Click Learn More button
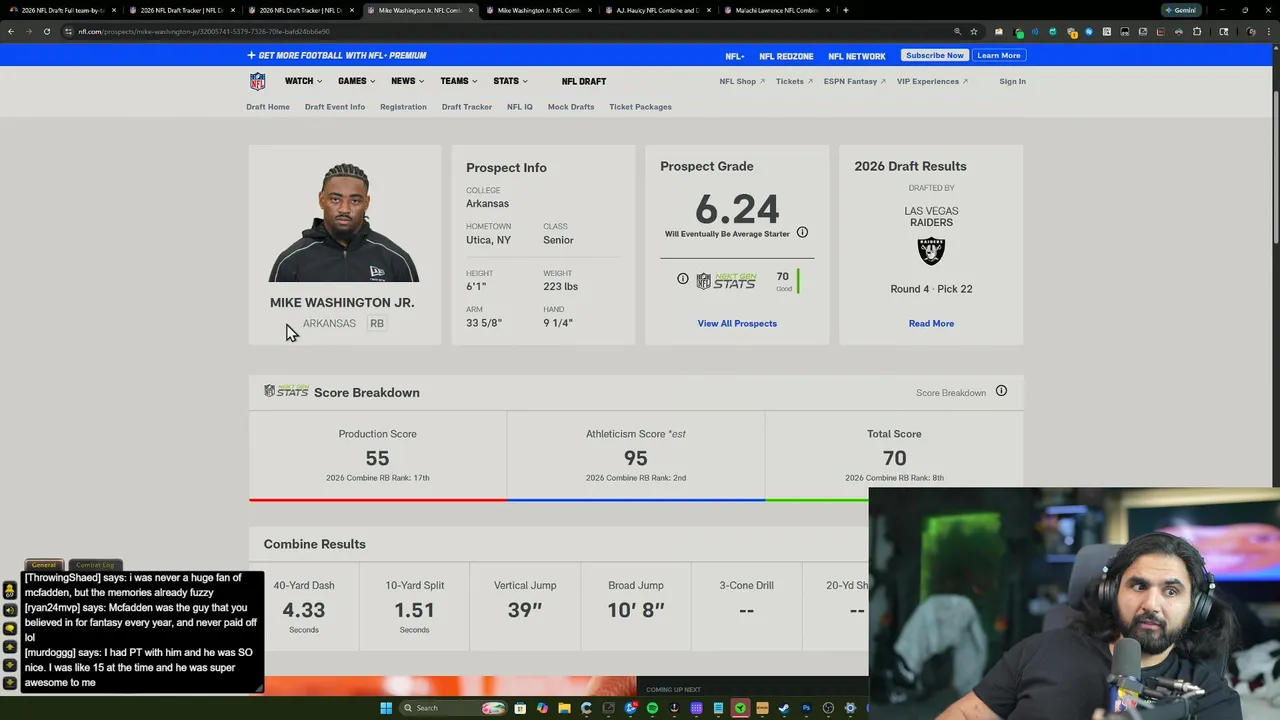This screenshot has width=1280, height=720. [x=999, y=55]
